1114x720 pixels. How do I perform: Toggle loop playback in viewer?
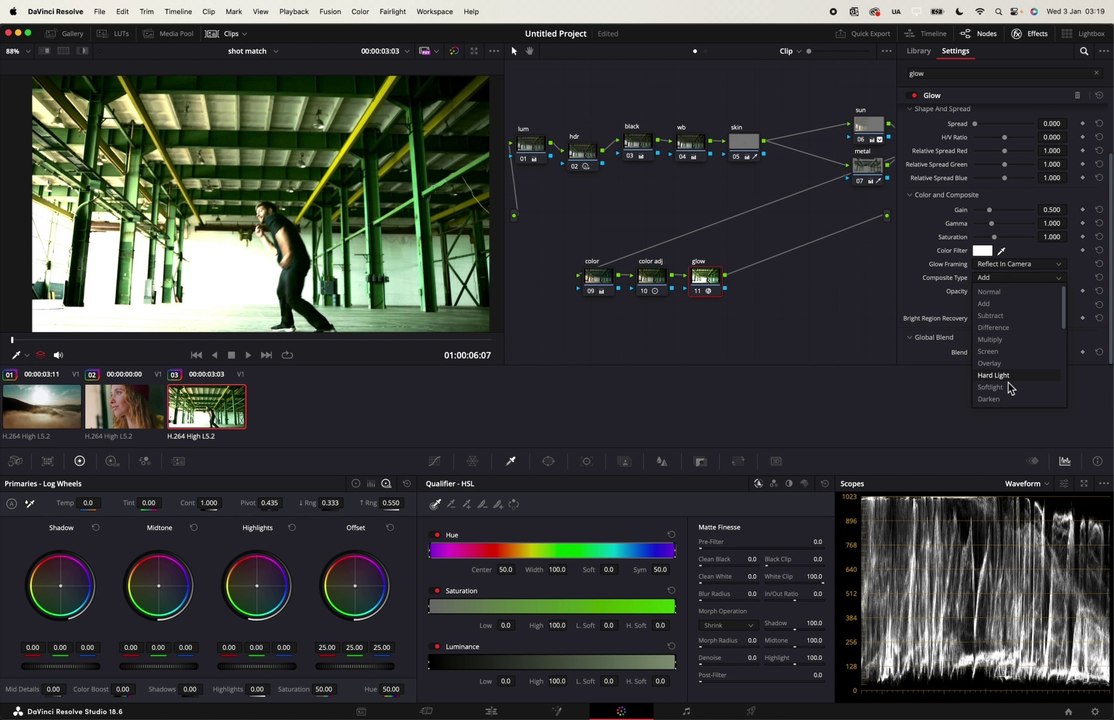[x=287, y=355]
